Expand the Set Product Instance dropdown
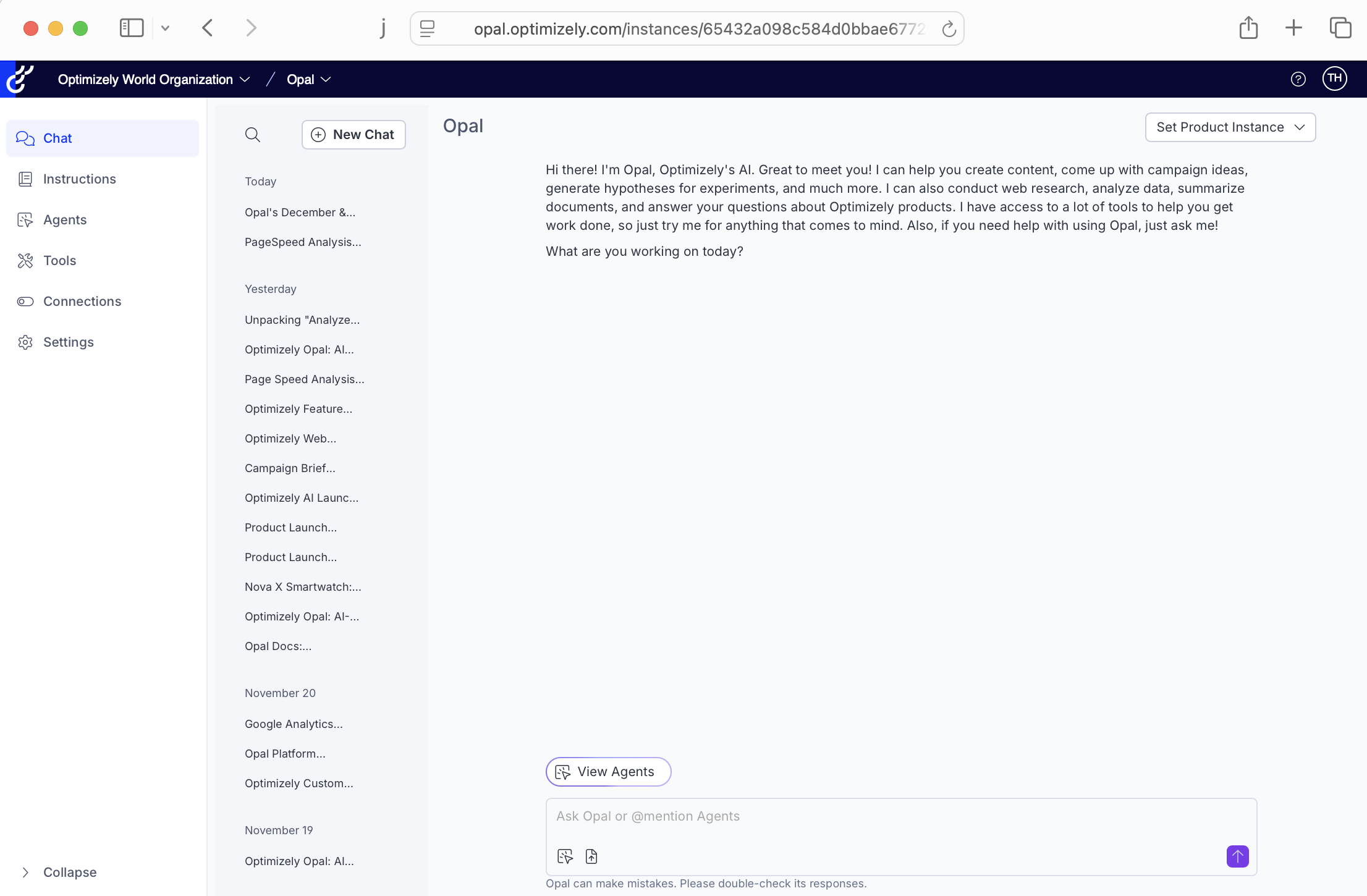 tap(1230, 127)
